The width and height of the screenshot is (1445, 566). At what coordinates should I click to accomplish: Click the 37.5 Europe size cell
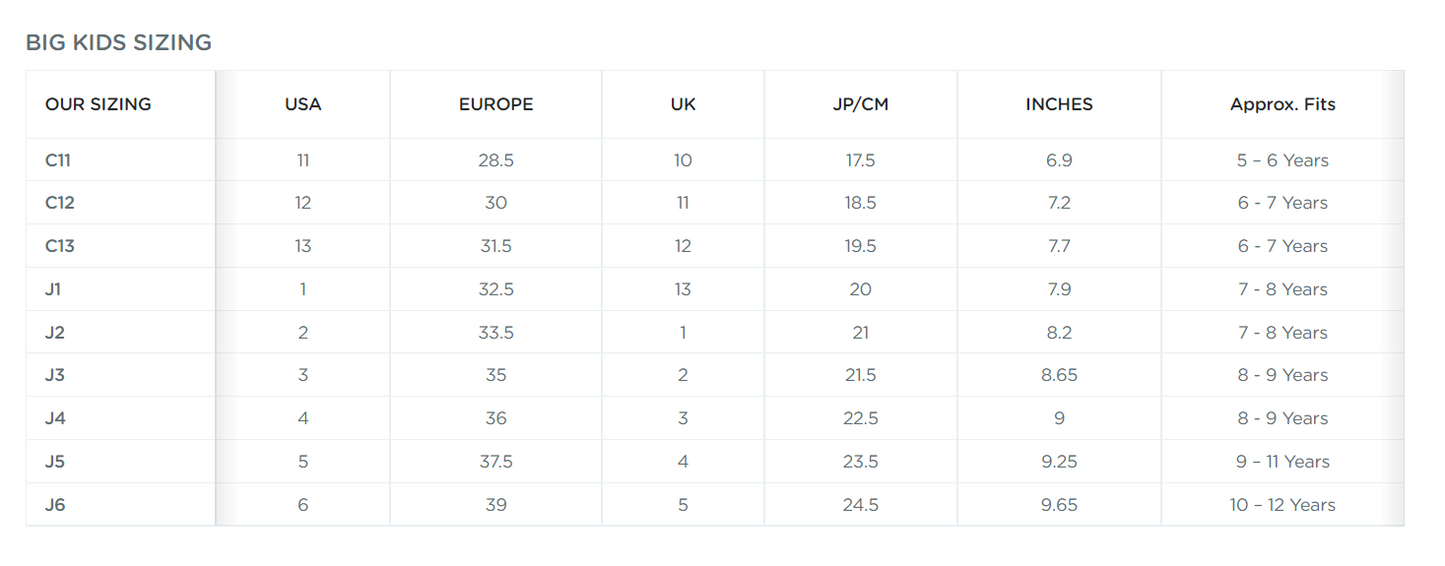click(x=496, y=462)
